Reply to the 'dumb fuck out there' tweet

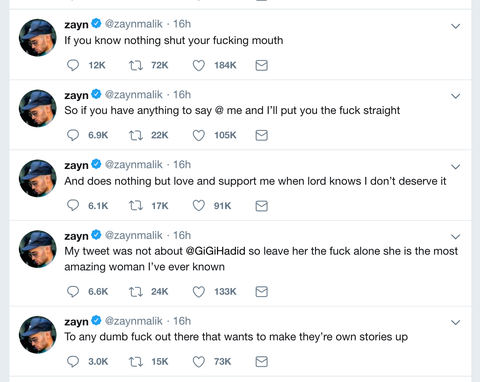click(73, 362)
